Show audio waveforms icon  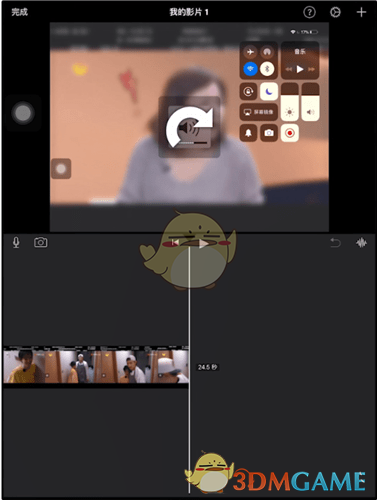point(361,243)
